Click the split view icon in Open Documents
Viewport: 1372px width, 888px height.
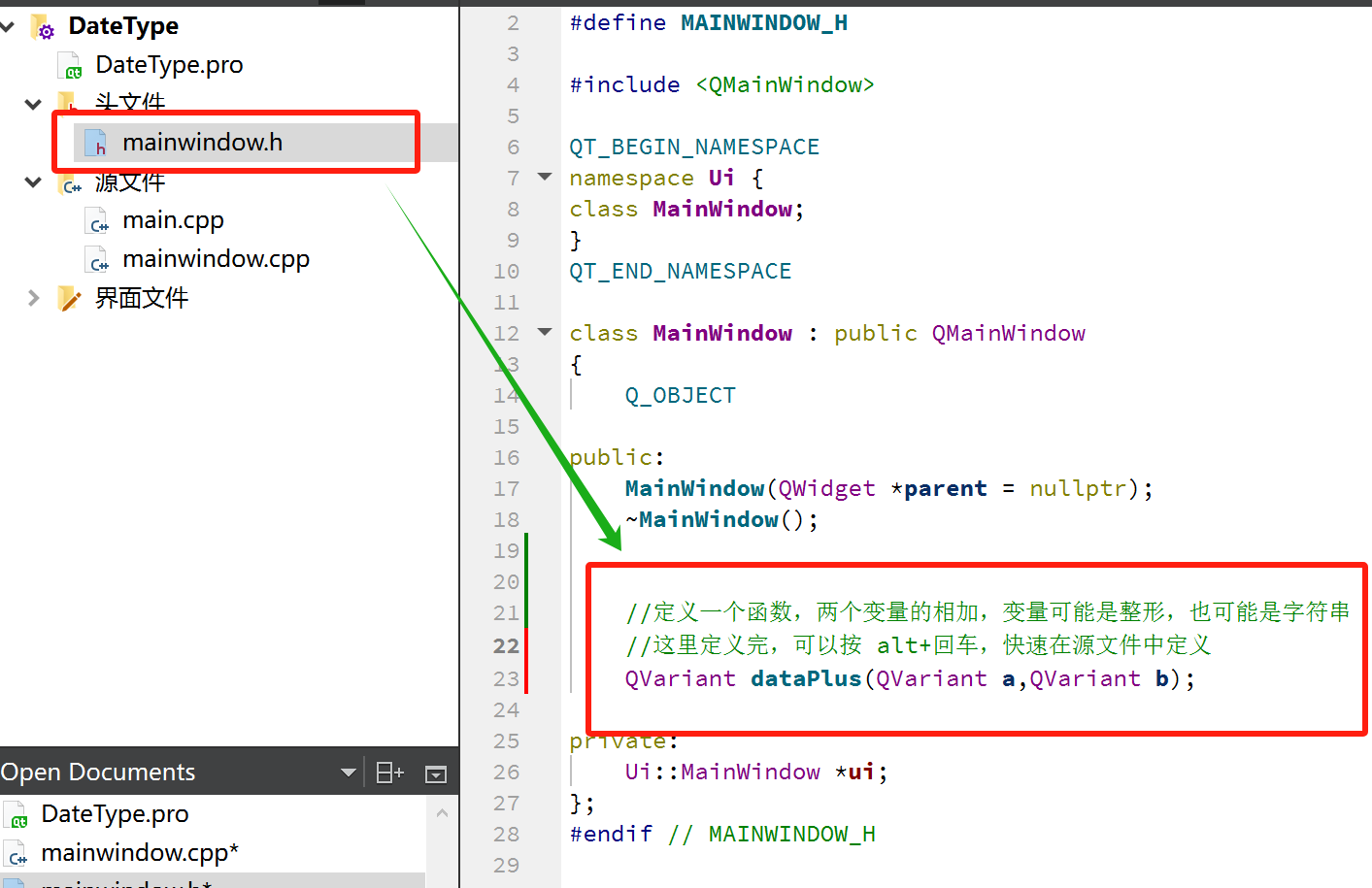[389, 773]
